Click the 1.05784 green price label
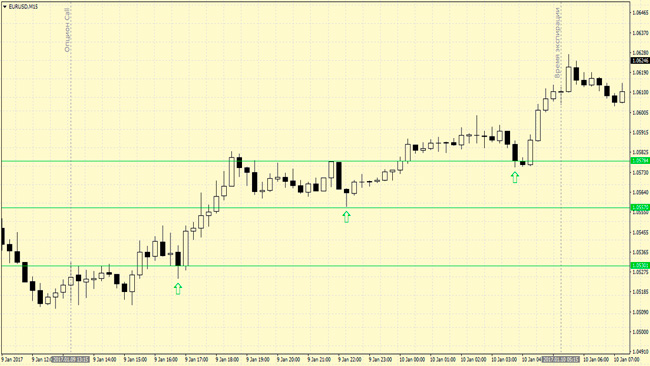Screen dimensions: 650x366 tap(640, 161)
